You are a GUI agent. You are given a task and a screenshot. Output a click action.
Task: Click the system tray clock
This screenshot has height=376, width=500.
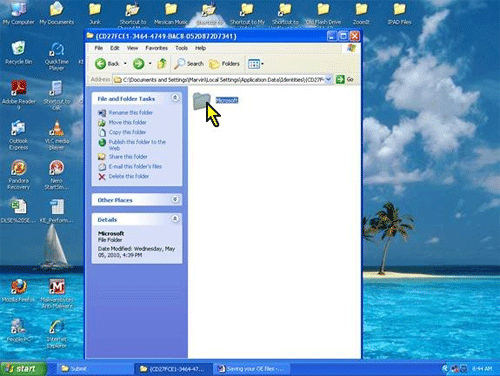[482, 369]
